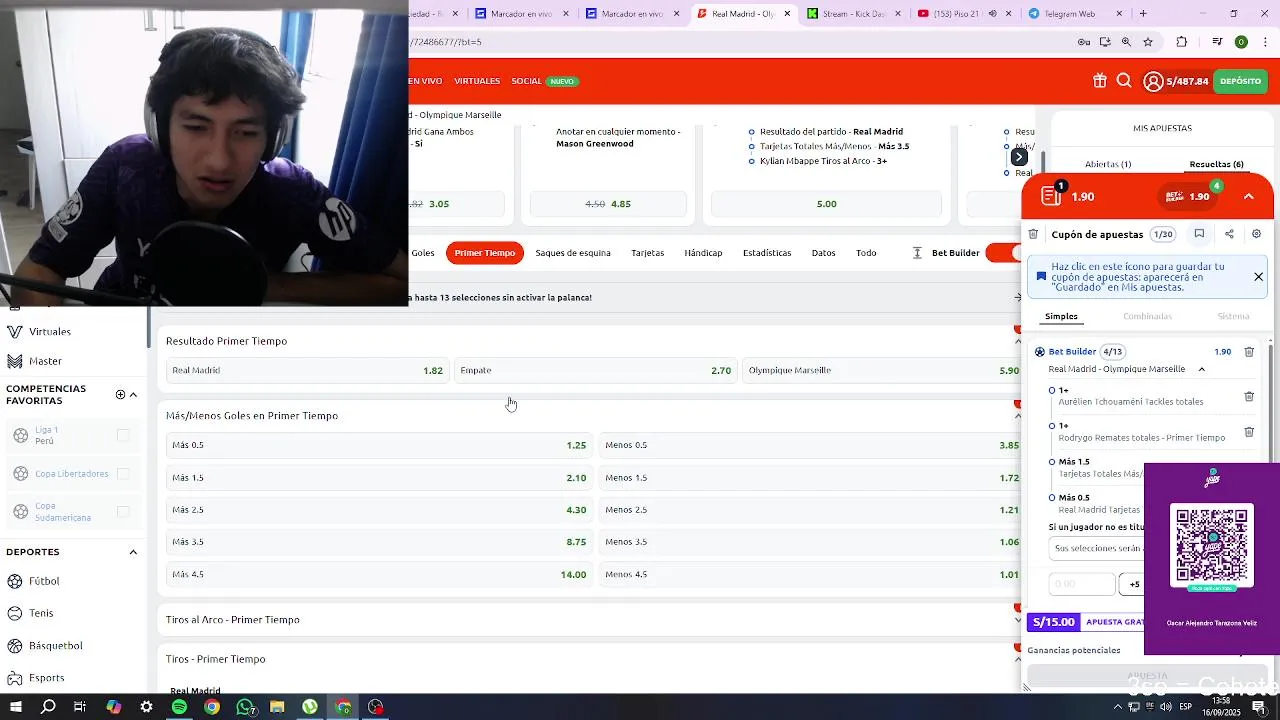Screen dimensions: 1280x720
Task: Pick Mason Greenwood boosted odds 4.85
Action: (608, 204)
